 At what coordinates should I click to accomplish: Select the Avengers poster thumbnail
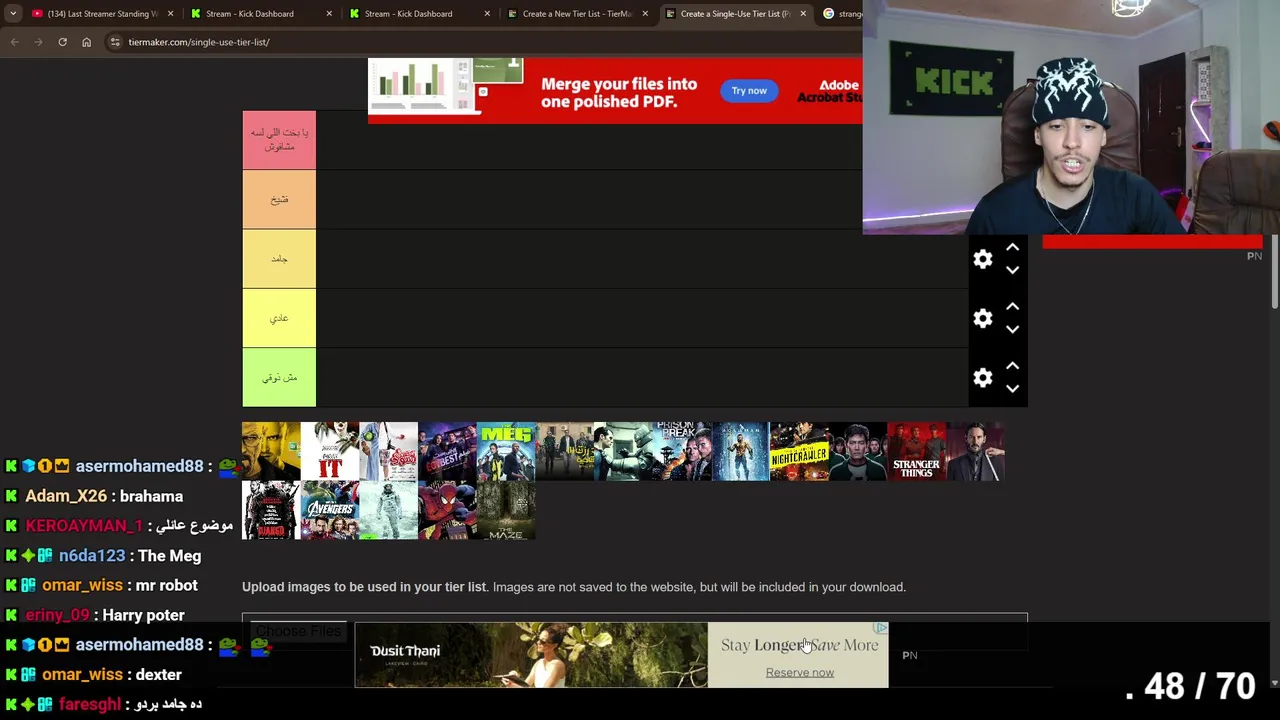pos(330,510)
